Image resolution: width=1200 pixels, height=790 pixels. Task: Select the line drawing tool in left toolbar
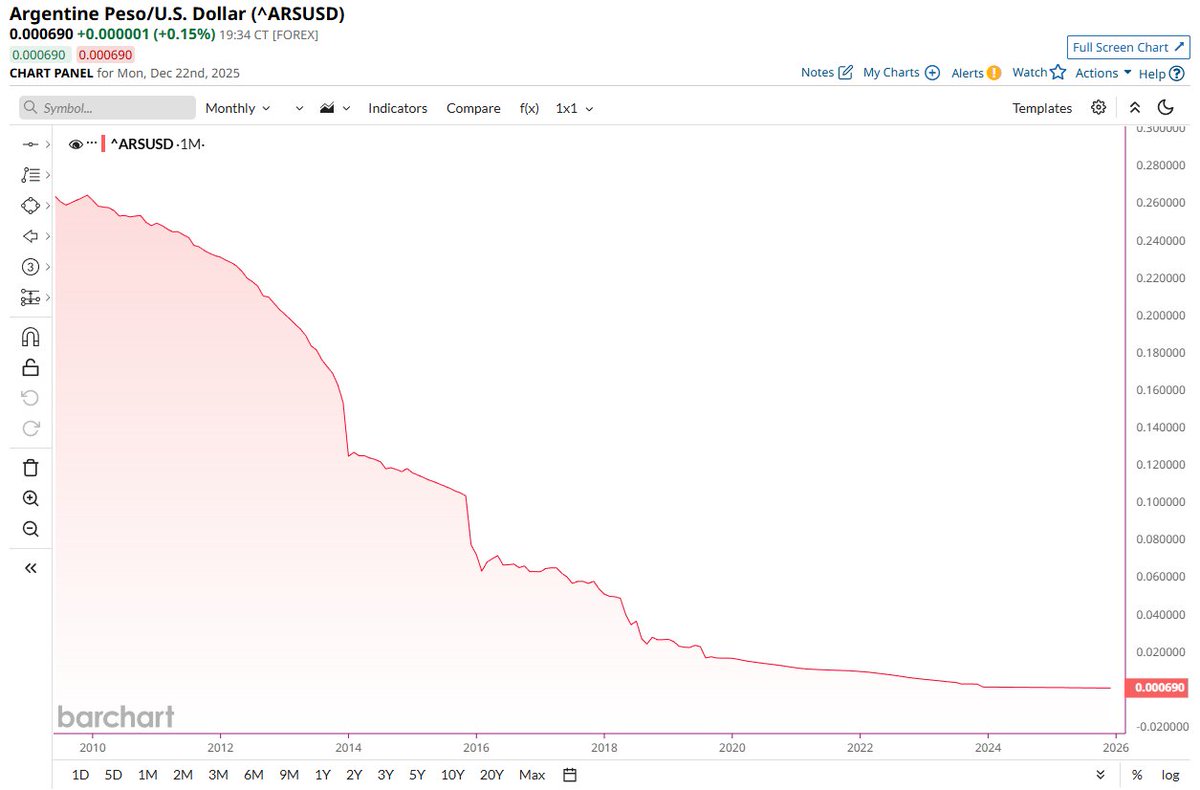[x=30, y=145]
